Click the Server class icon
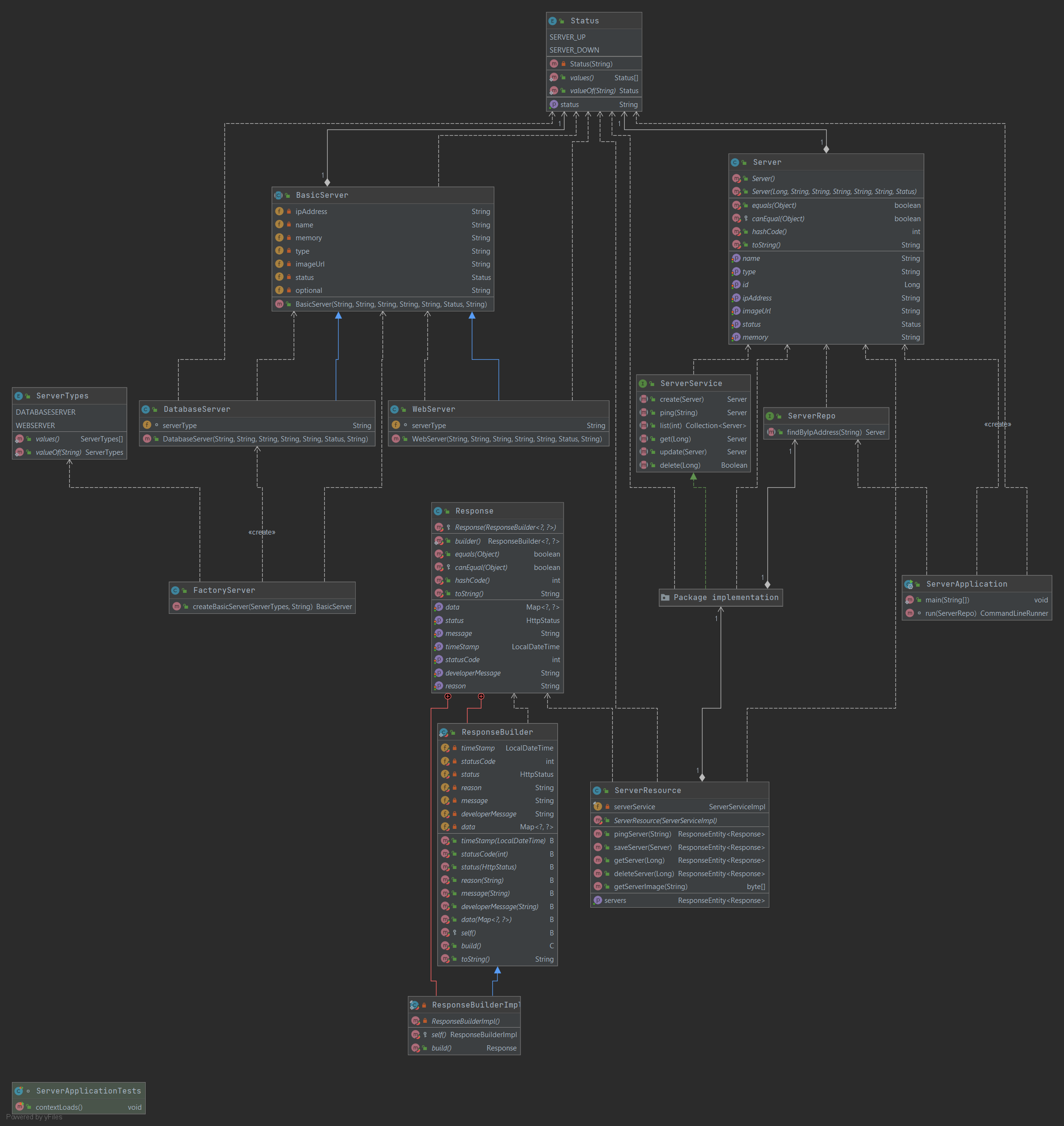Image resolution: width=1064 pixels, height=1126 pixels. (735, 161)
